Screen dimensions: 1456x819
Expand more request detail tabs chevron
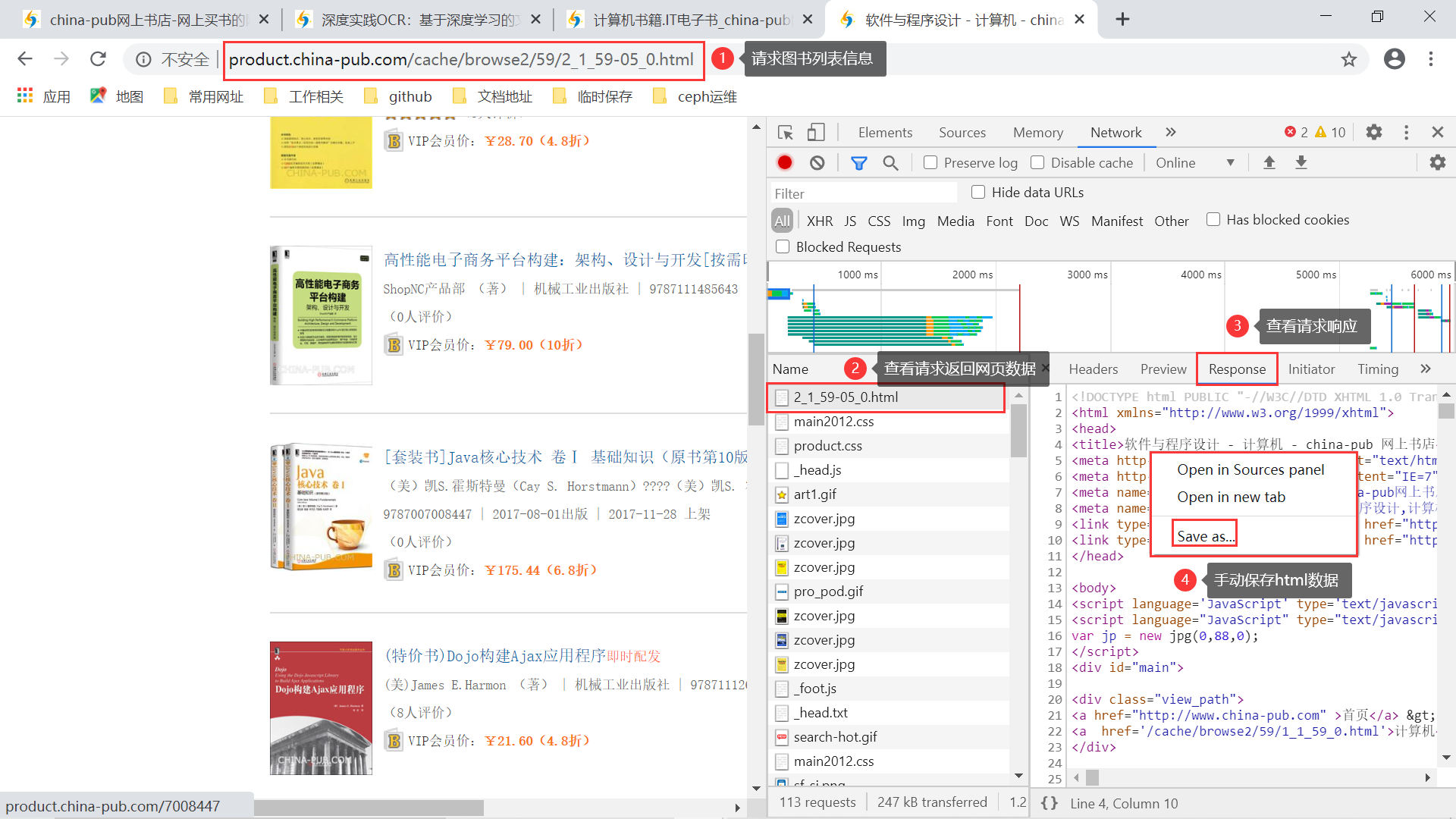[x=1426, y=369]
